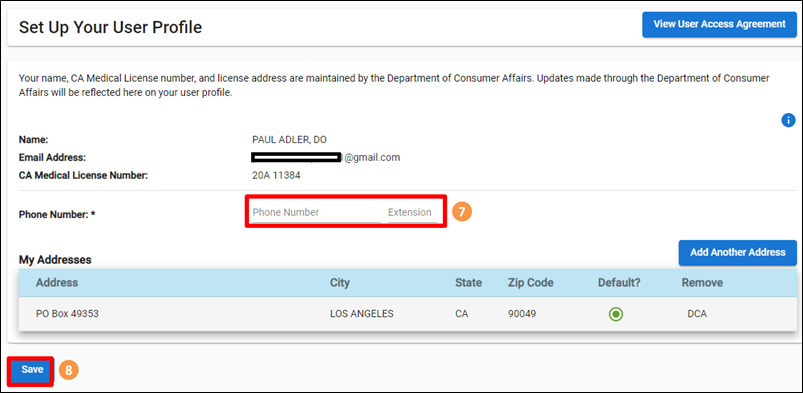The width and height of the screenshot is (803, 393).
Task: Click the Address column header
Action: click(x=57, y=282)
